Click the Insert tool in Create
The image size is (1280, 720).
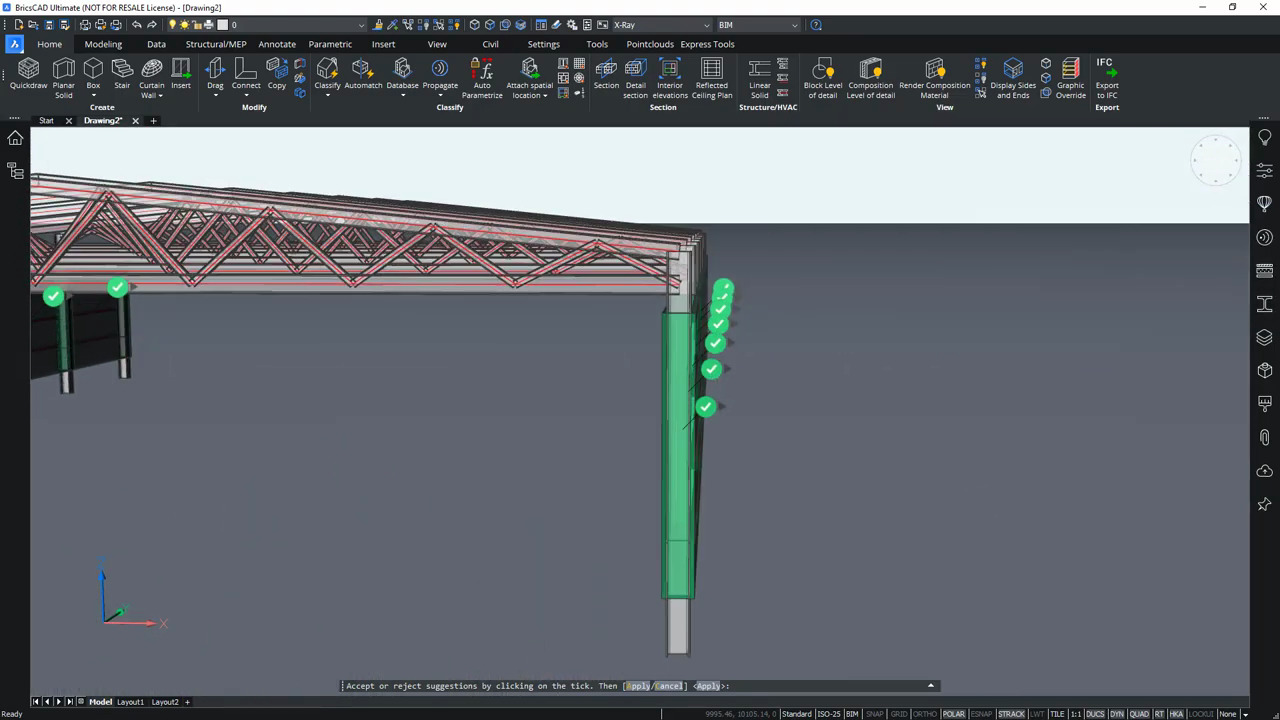pos(181,76)
